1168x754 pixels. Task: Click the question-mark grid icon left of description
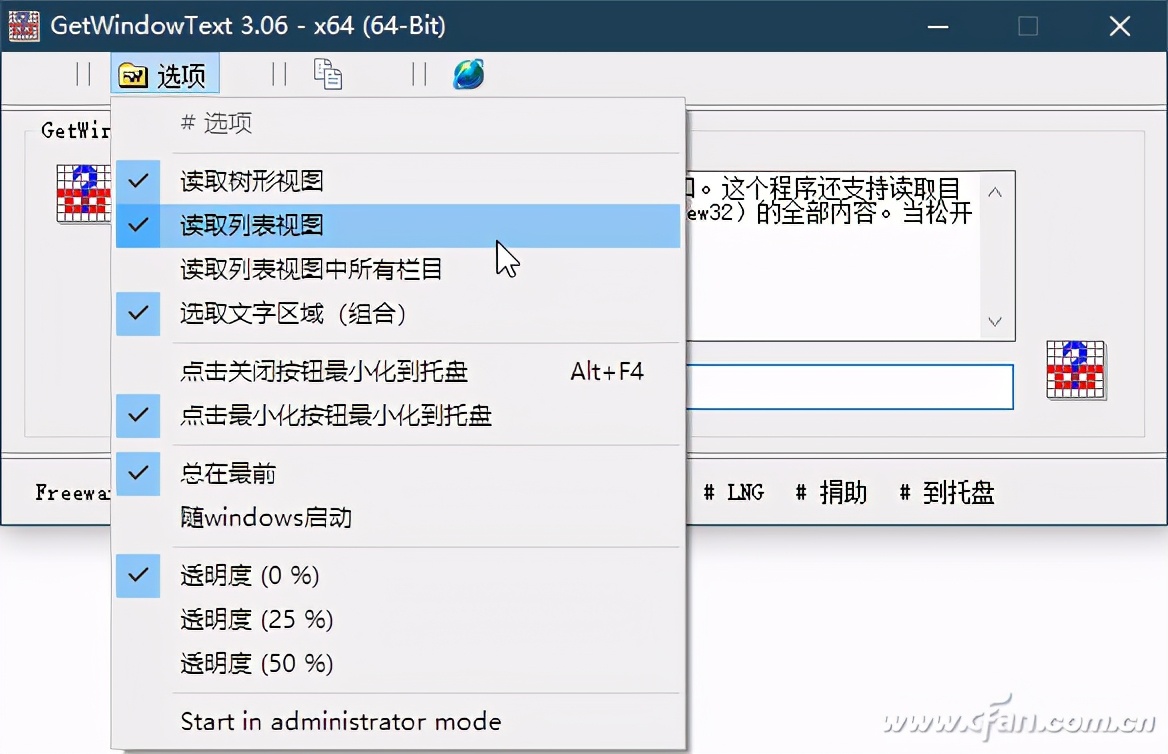(83, 193)
